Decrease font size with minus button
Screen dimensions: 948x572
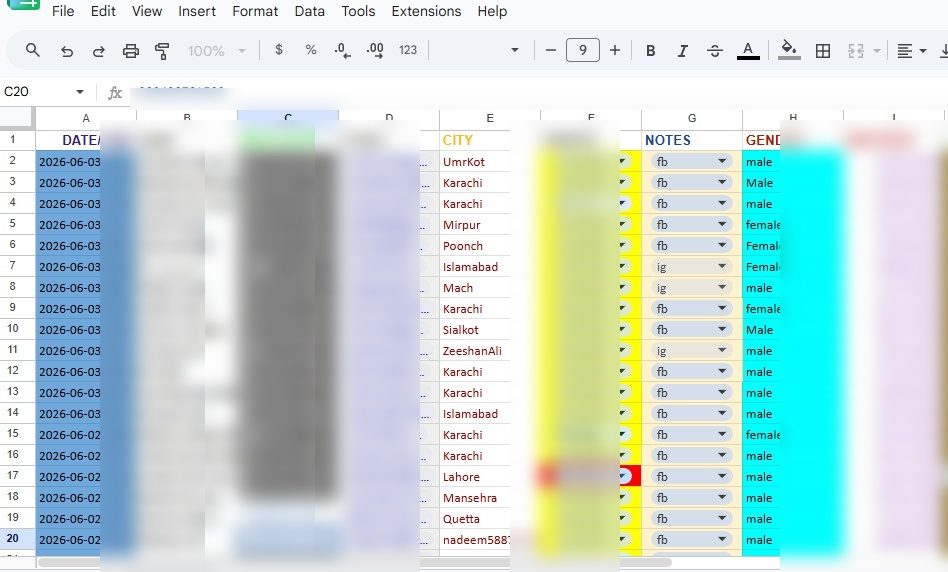tap(550, 50)
